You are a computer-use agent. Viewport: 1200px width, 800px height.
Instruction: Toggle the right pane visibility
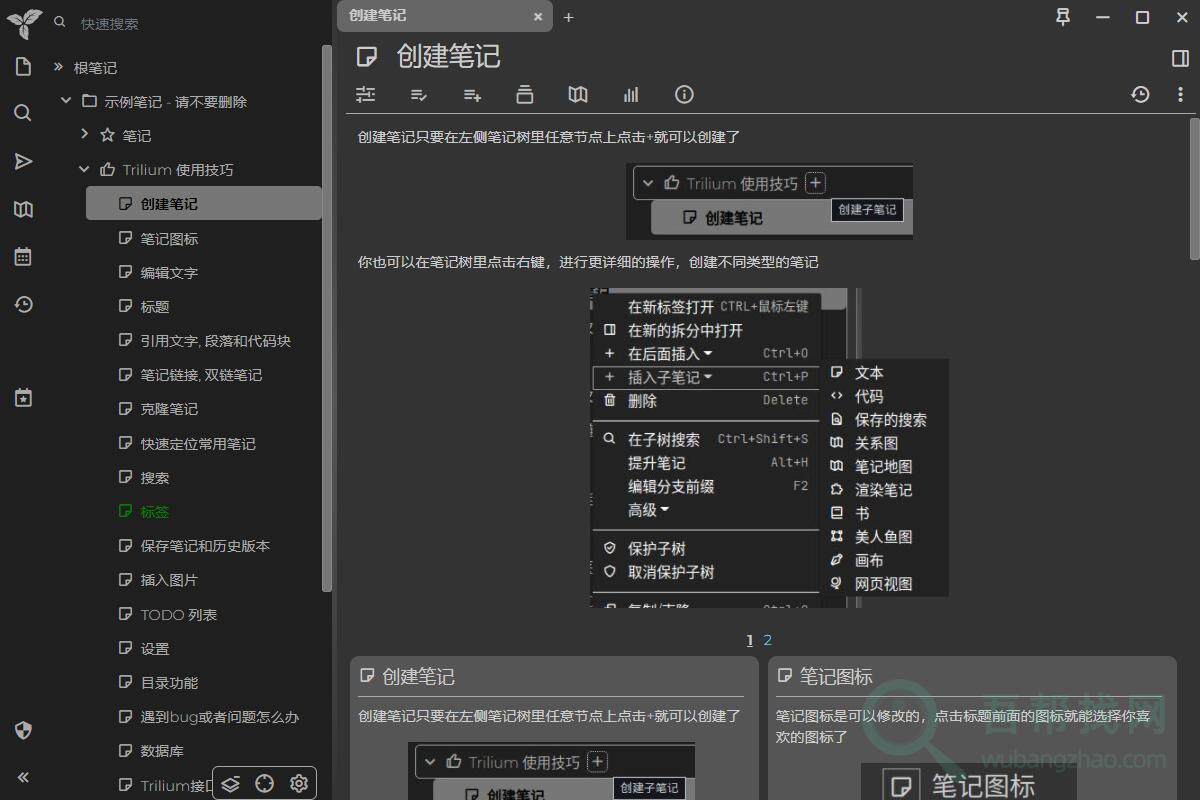coord(1180,58)
